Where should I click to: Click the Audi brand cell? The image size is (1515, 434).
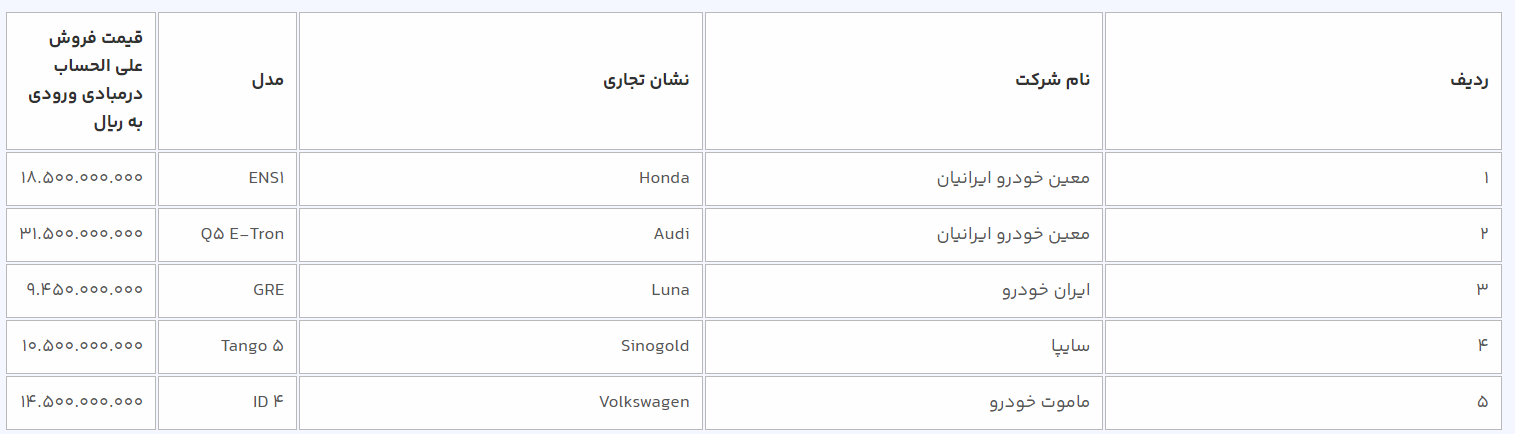[670, 234]
